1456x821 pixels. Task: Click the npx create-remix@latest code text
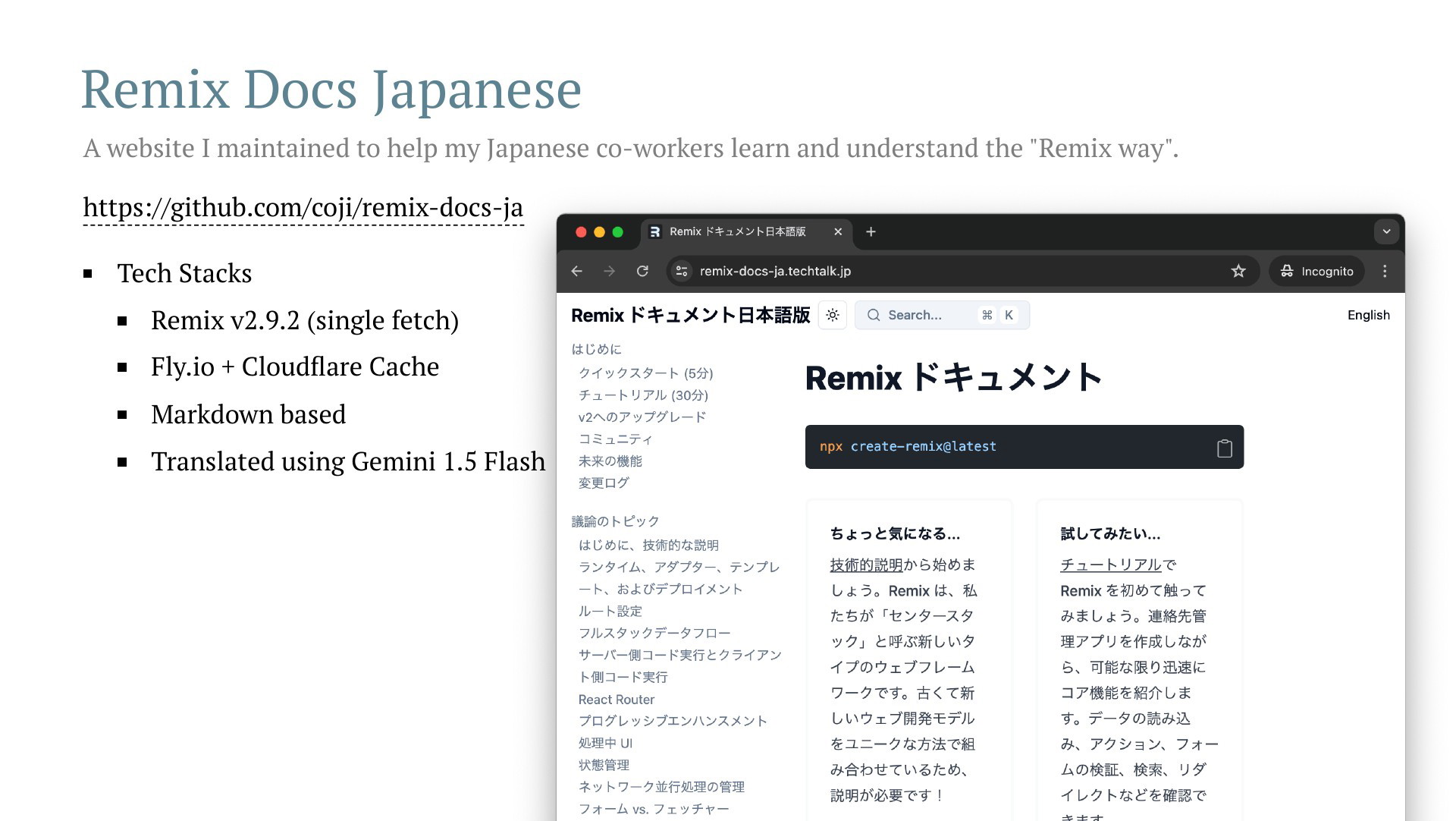click(x=908, y=446)
